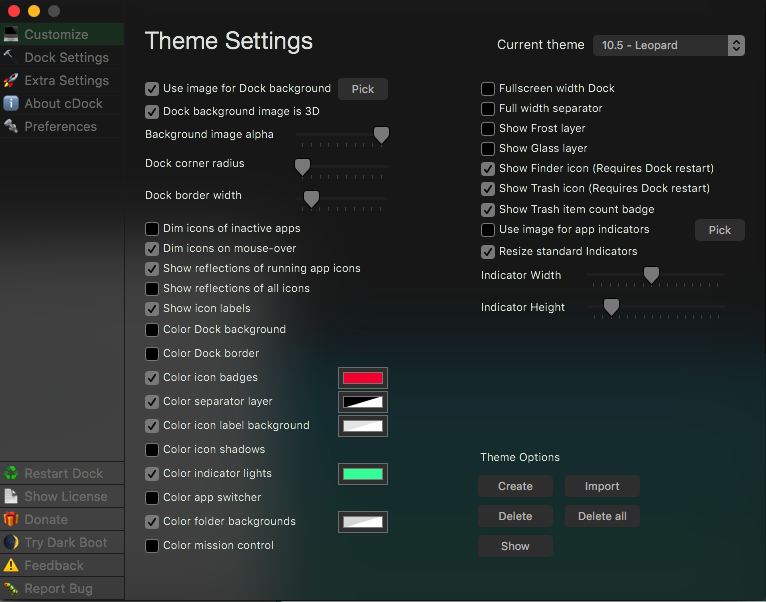Screen dimensions: 766x602
Task: Enable Show Glass layer
Action: (488, 149)
